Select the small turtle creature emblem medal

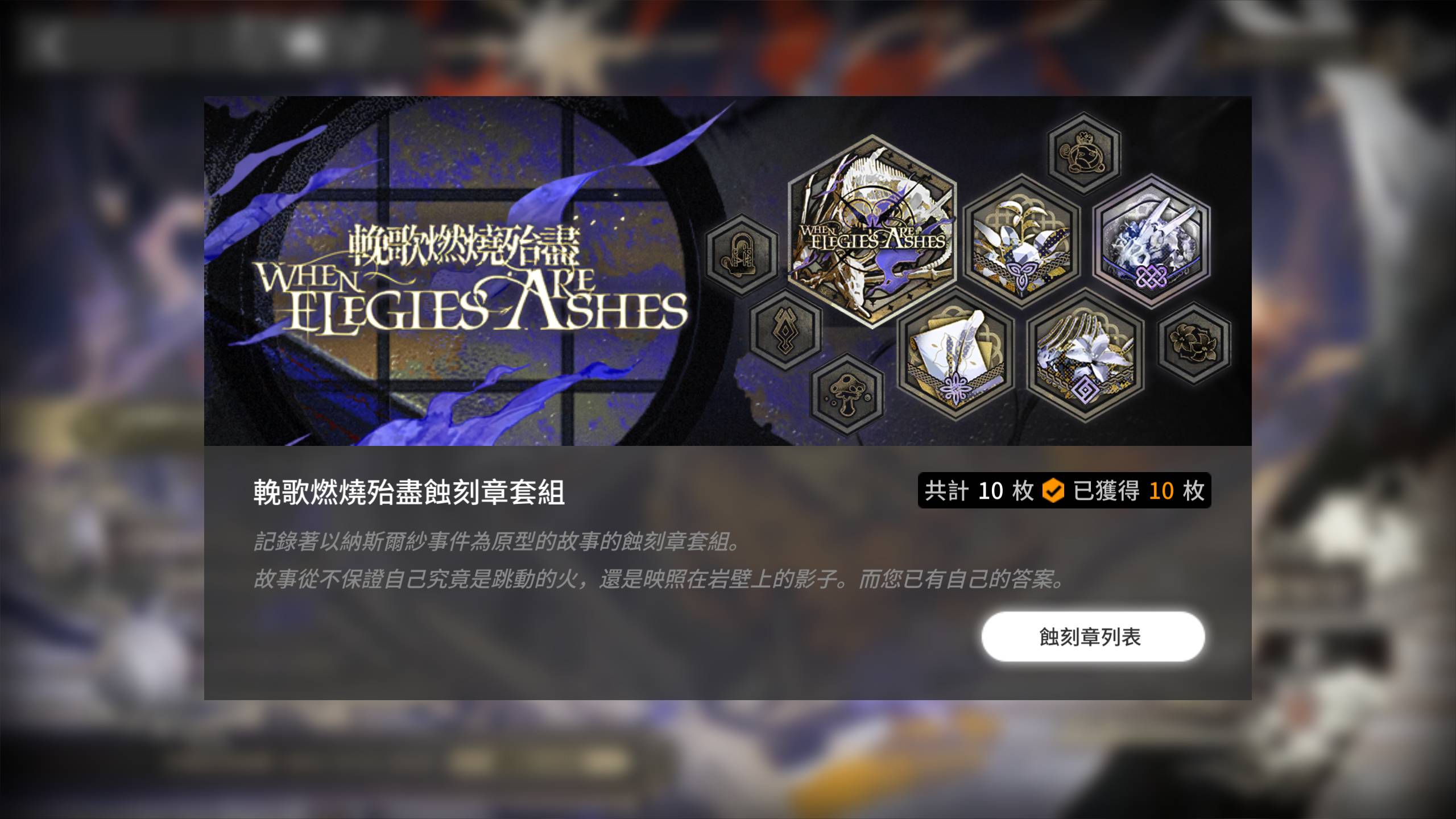(1083, 154)
